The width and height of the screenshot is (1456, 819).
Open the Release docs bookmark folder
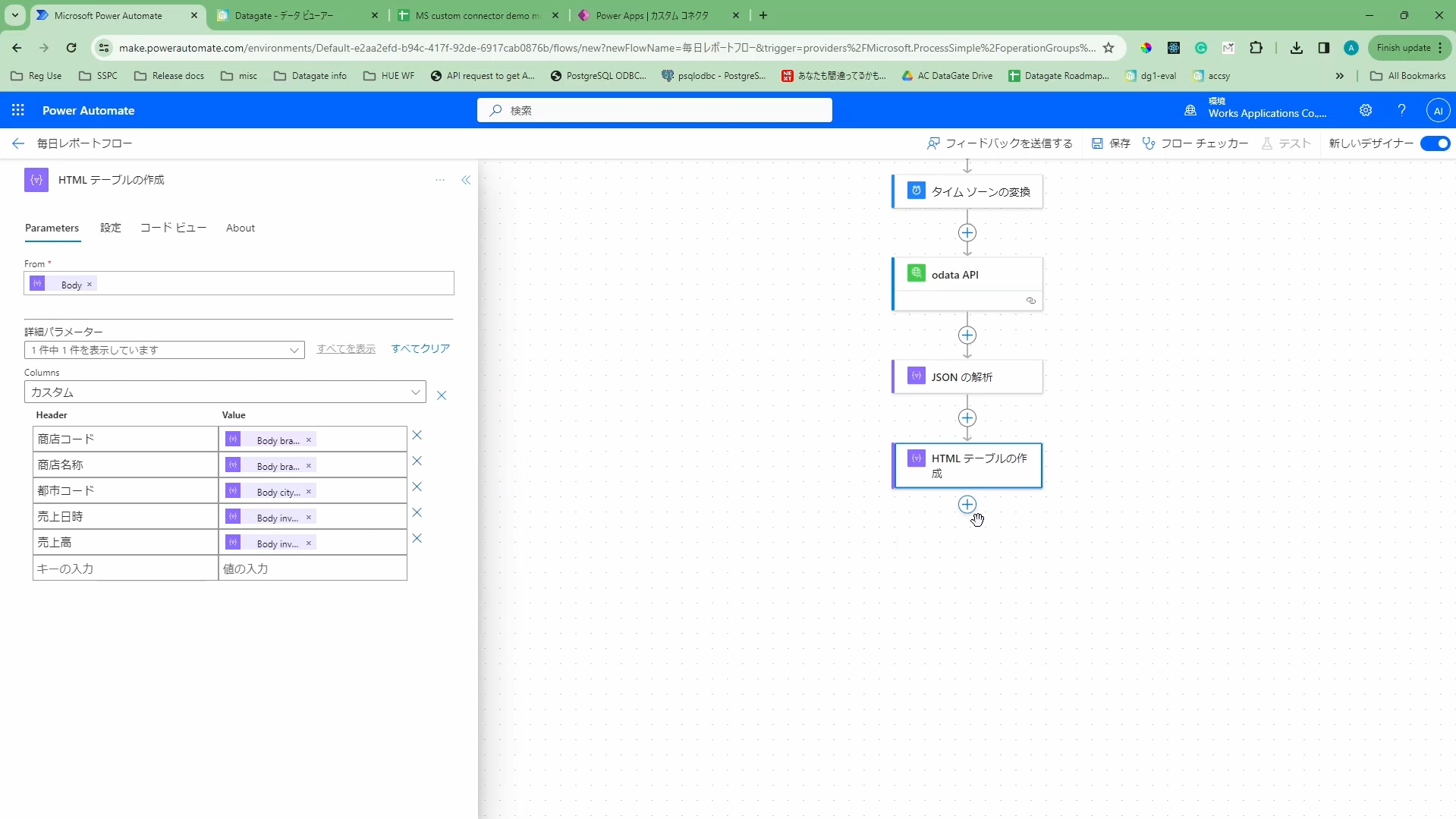pos(169,76)
